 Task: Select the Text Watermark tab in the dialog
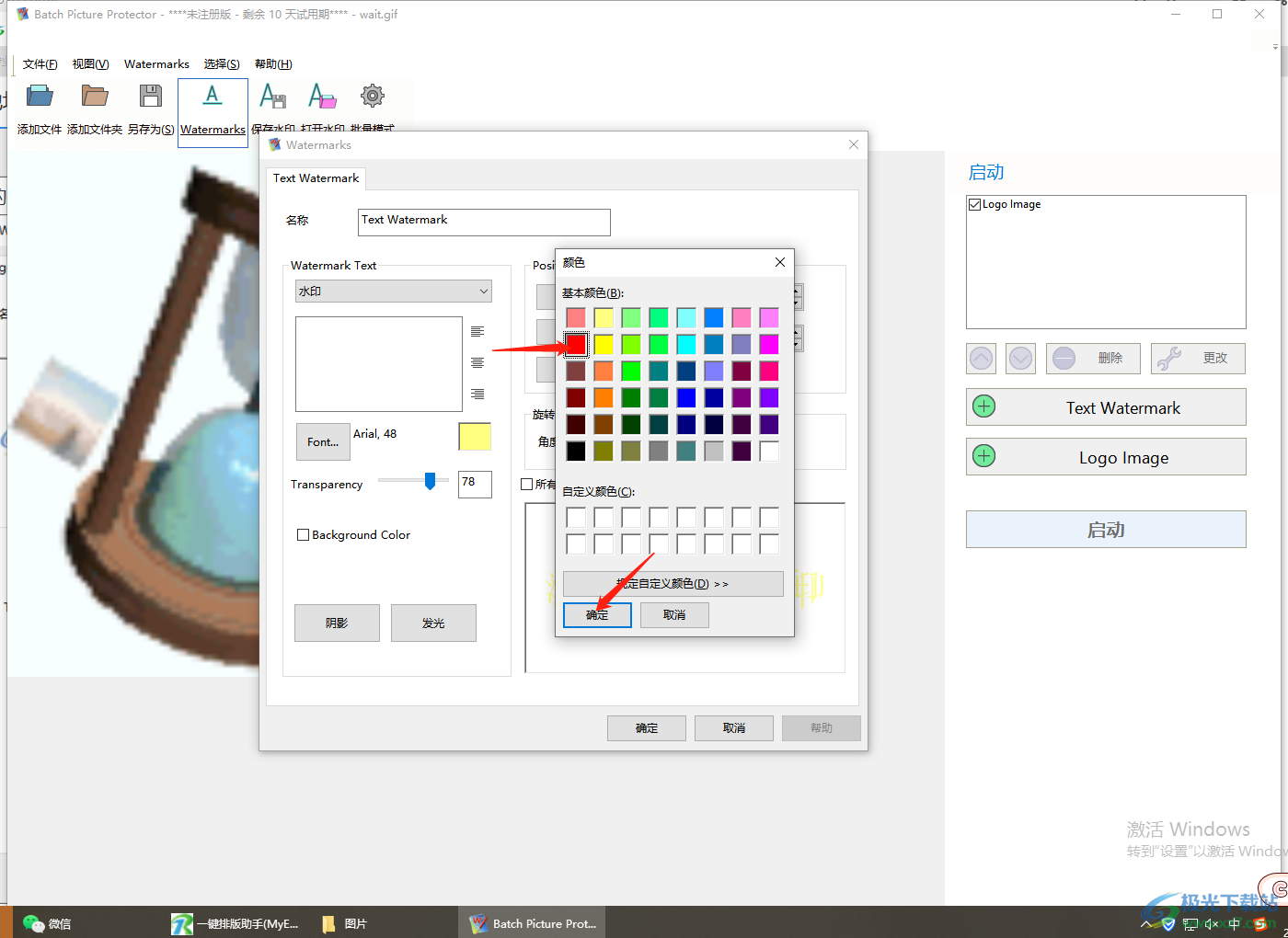(x=316, y=178)
